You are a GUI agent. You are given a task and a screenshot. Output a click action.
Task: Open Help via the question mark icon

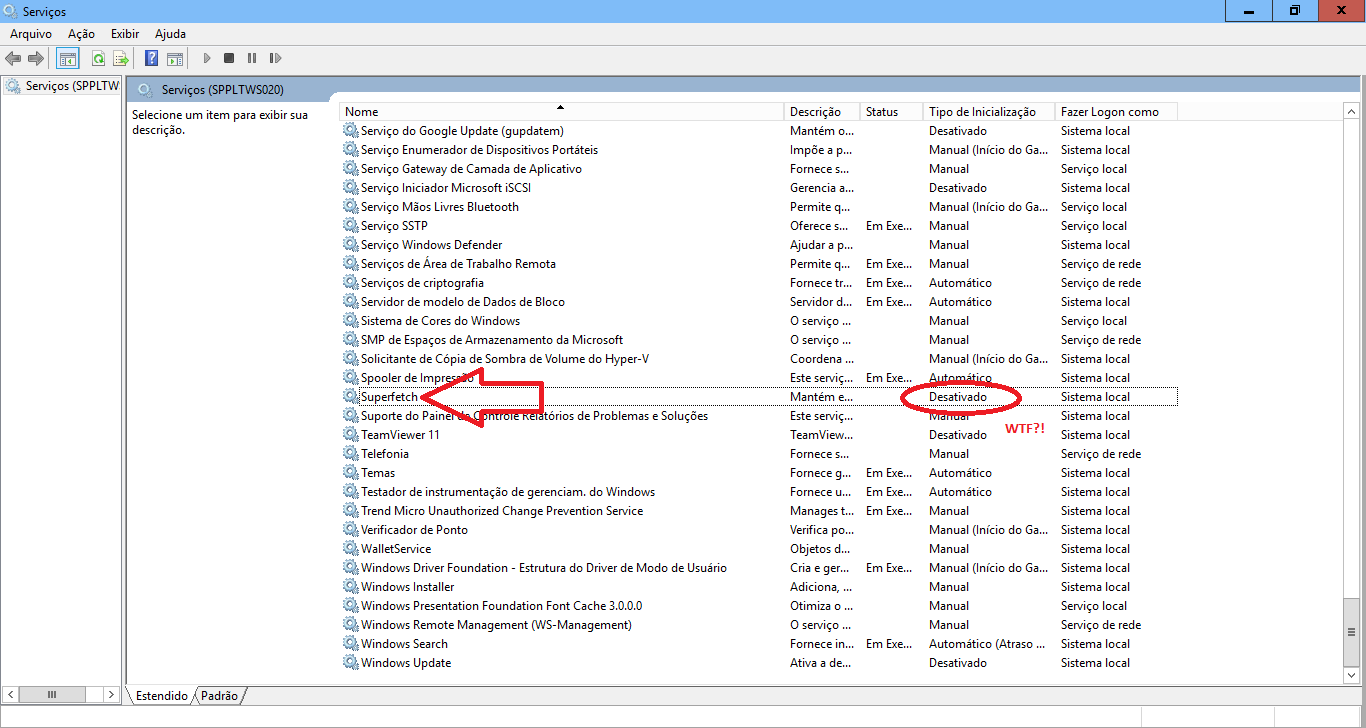pos(152,59)
